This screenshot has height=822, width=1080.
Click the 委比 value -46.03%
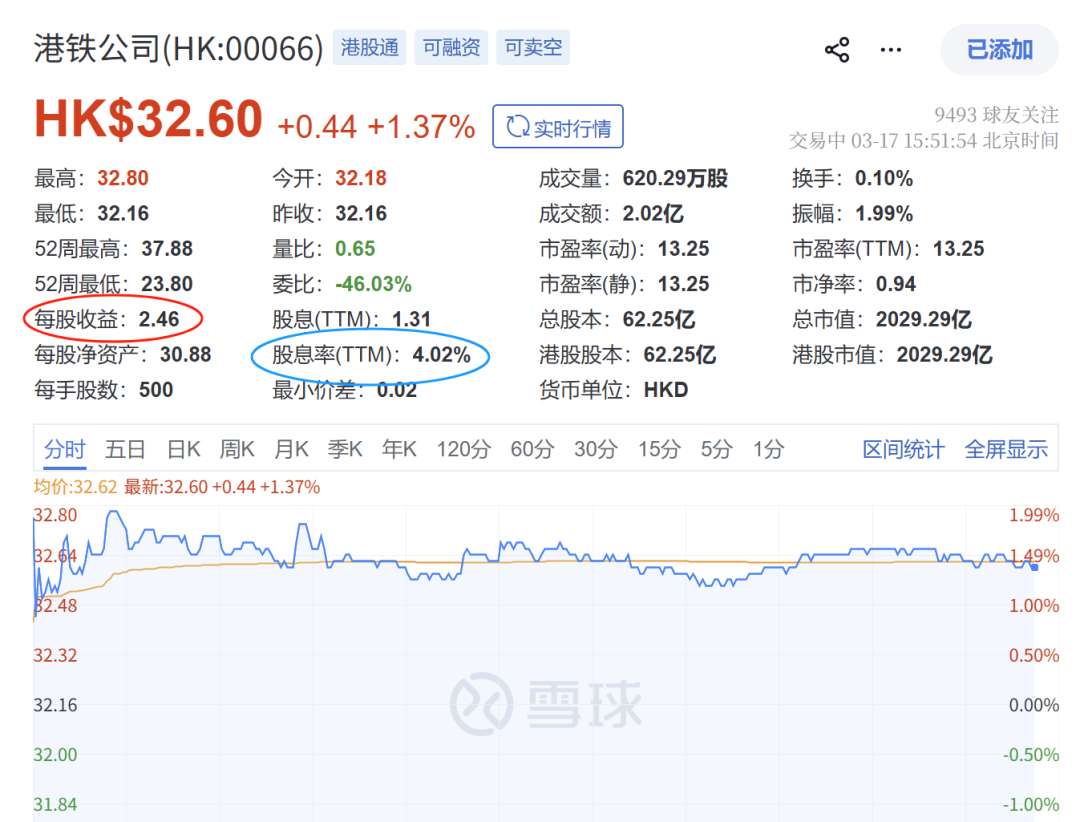[x=373, y=284]
